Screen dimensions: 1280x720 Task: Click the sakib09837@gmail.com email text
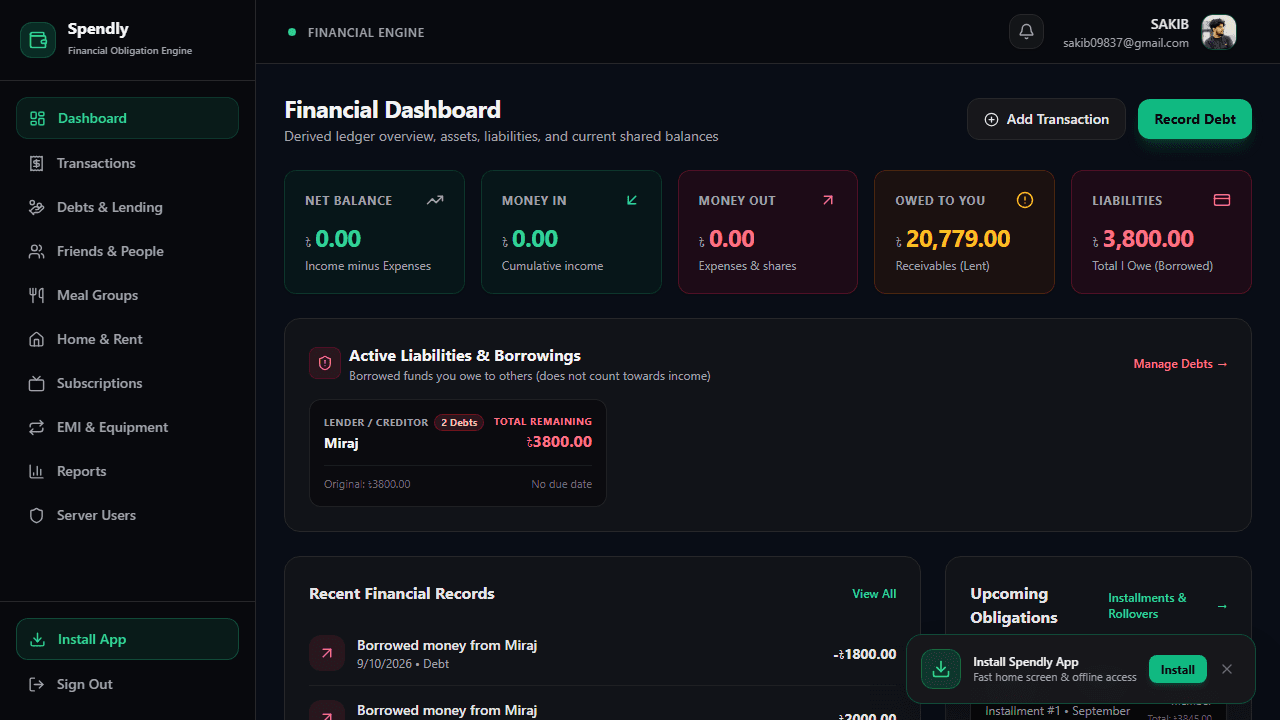pos(1126,43)
